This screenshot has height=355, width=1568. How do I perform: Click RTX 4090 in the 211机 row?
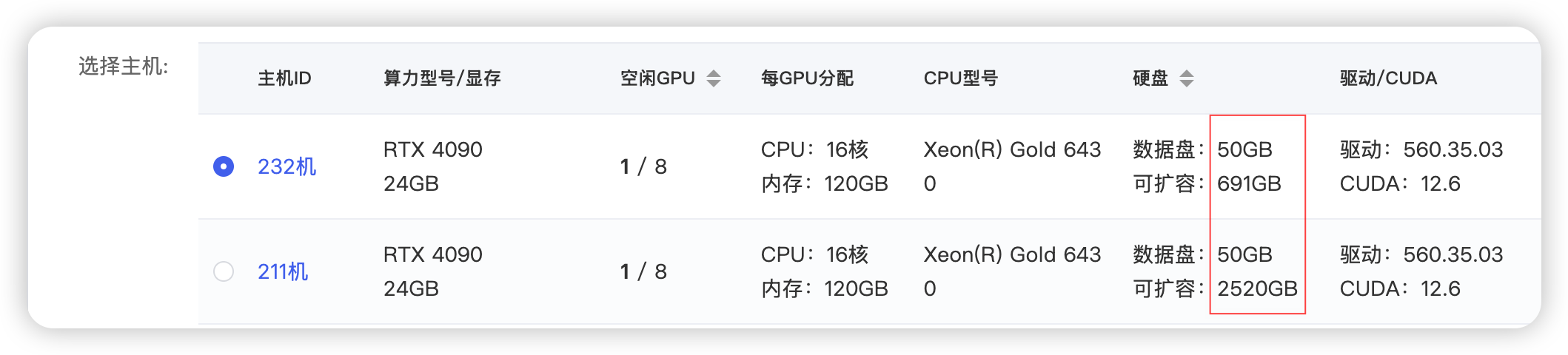point(432,254)
